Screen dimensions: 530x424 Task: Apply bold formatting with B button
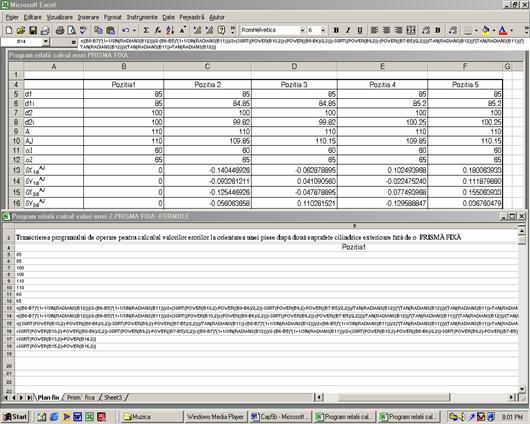point(336,30)
